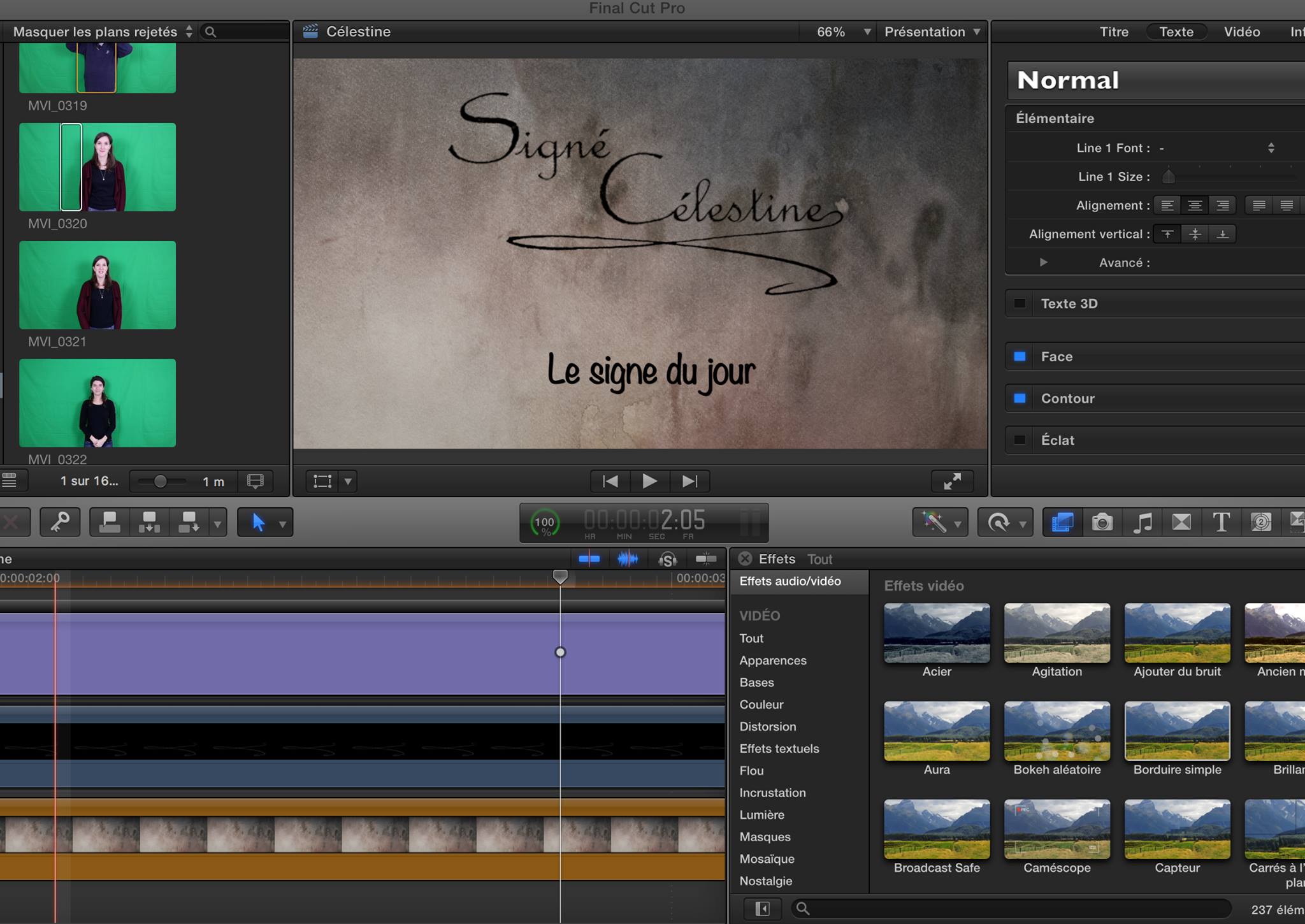1305x924 pixels.
Task: Toggle audio skimming waveform icon
Action: [628, 559]
